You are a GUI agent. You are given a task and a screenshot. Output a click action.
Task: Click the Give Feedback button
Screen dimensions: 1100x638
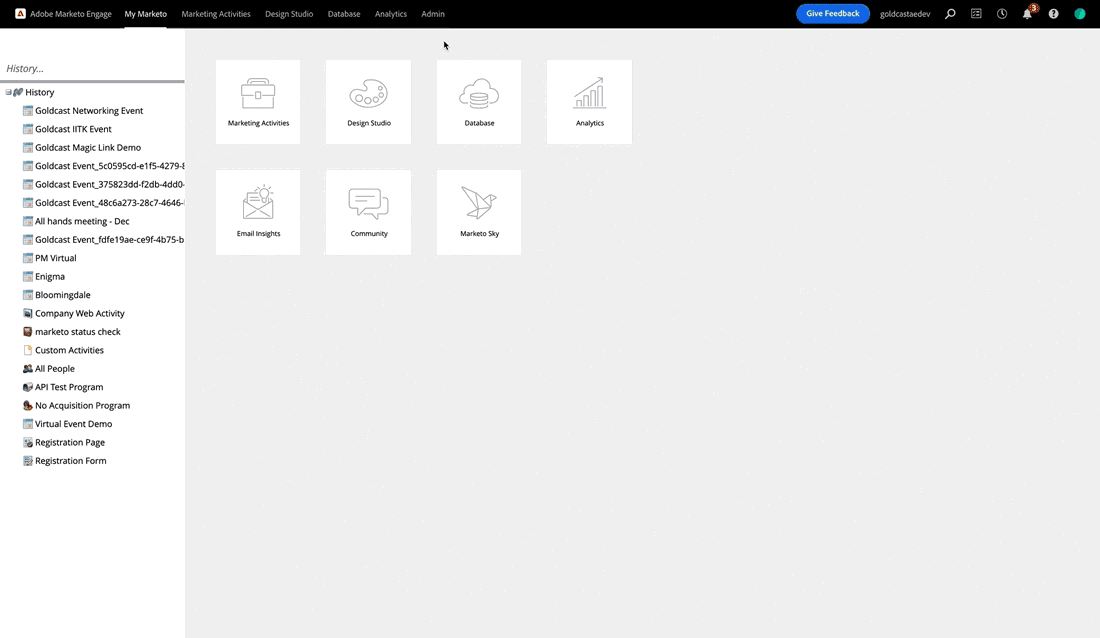pyautogui.click(x=833, y=13)
